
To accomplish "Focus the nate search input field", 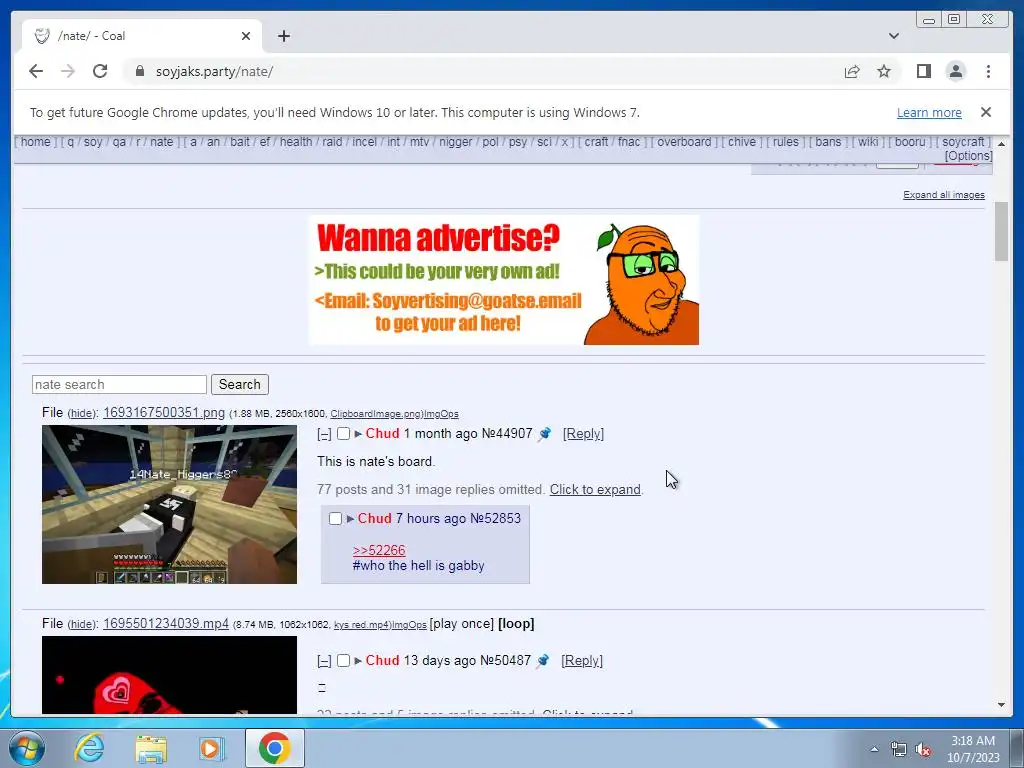I will (120, 385).
